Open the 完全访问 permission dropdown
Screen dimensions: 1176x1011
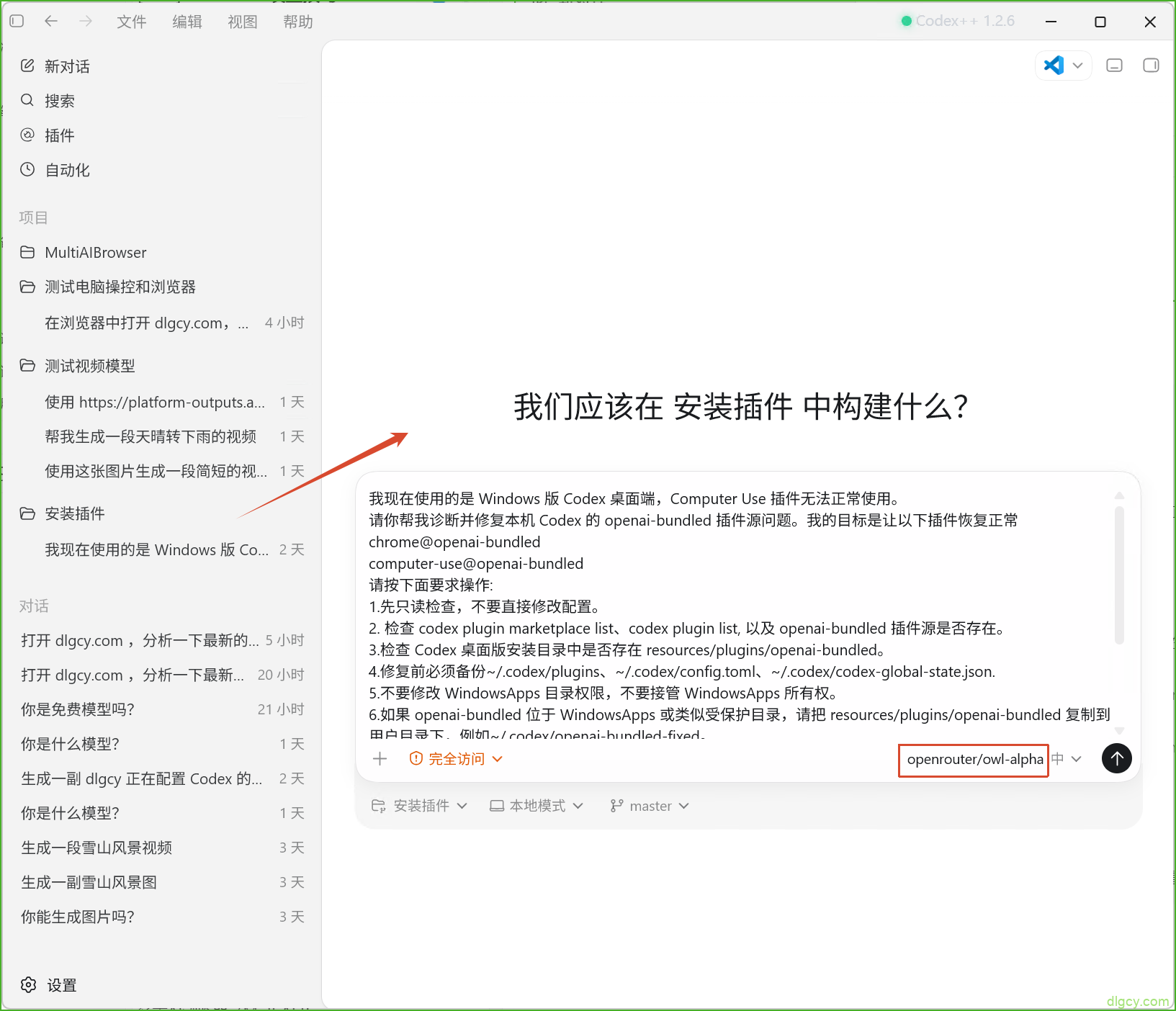pos(456,758)
